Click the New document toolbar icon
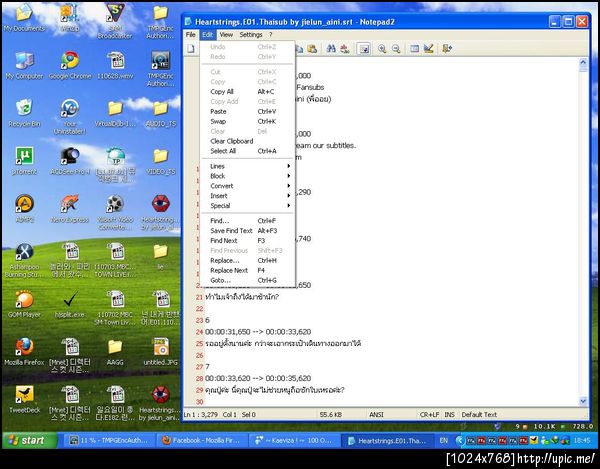The width and height of the screenshot is (600, 469). 191,49
